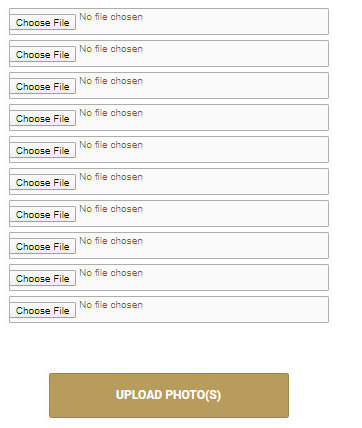Select the third 'No file chosen' text
Viewport: 362px width, 428px height.
[111, 81]
